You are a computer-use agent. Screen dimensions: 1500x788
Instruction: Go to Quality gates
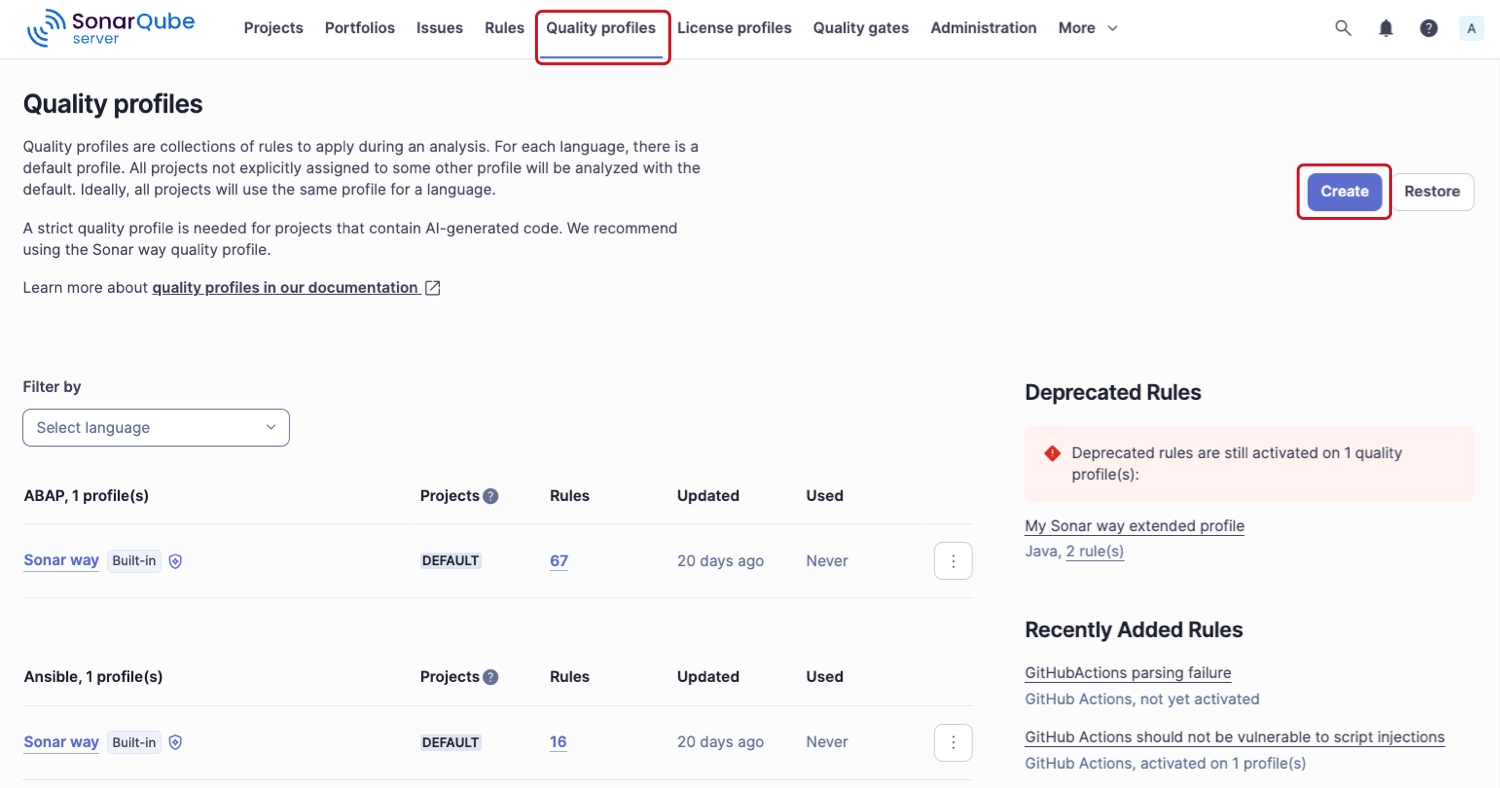point(860,28)
